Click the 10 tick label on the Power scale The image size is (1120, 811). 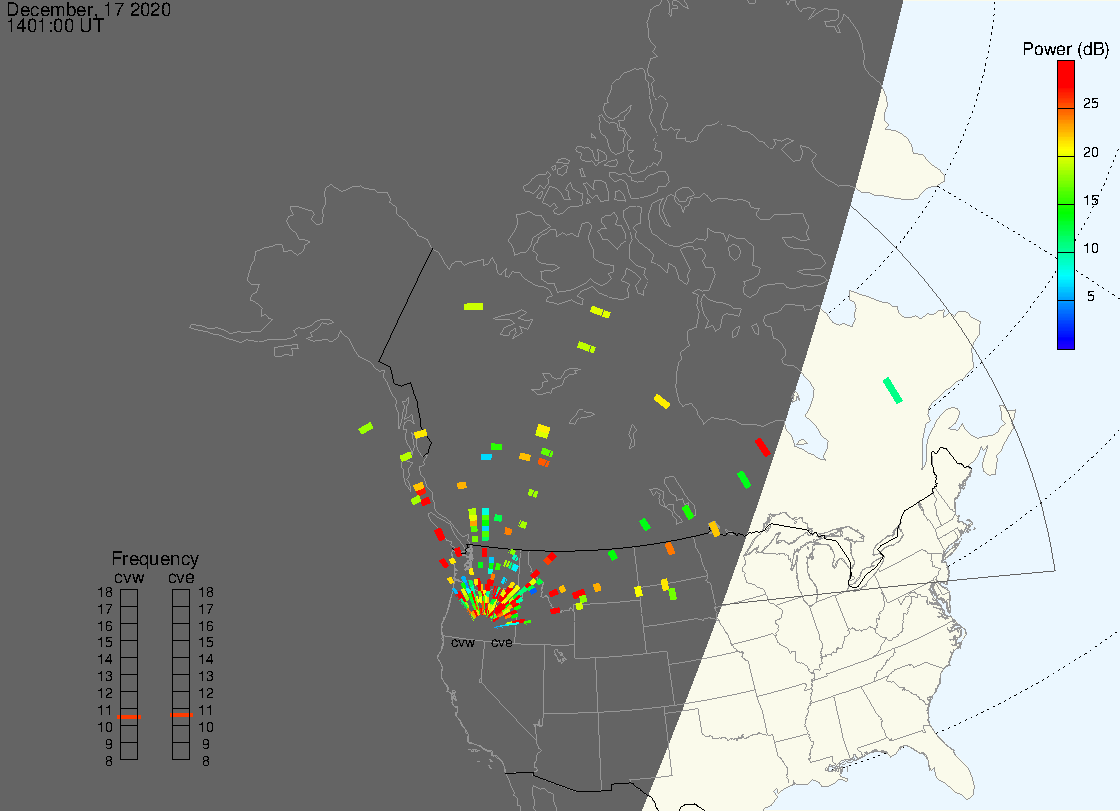1091,249
